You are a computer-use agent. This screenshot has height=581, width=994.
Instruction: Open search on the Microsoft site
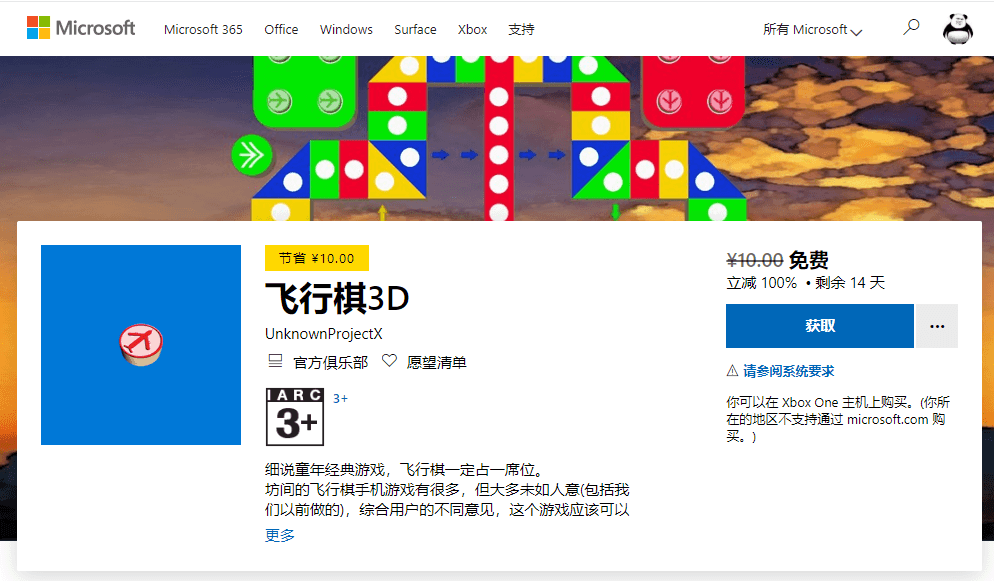tap(910, 27)
